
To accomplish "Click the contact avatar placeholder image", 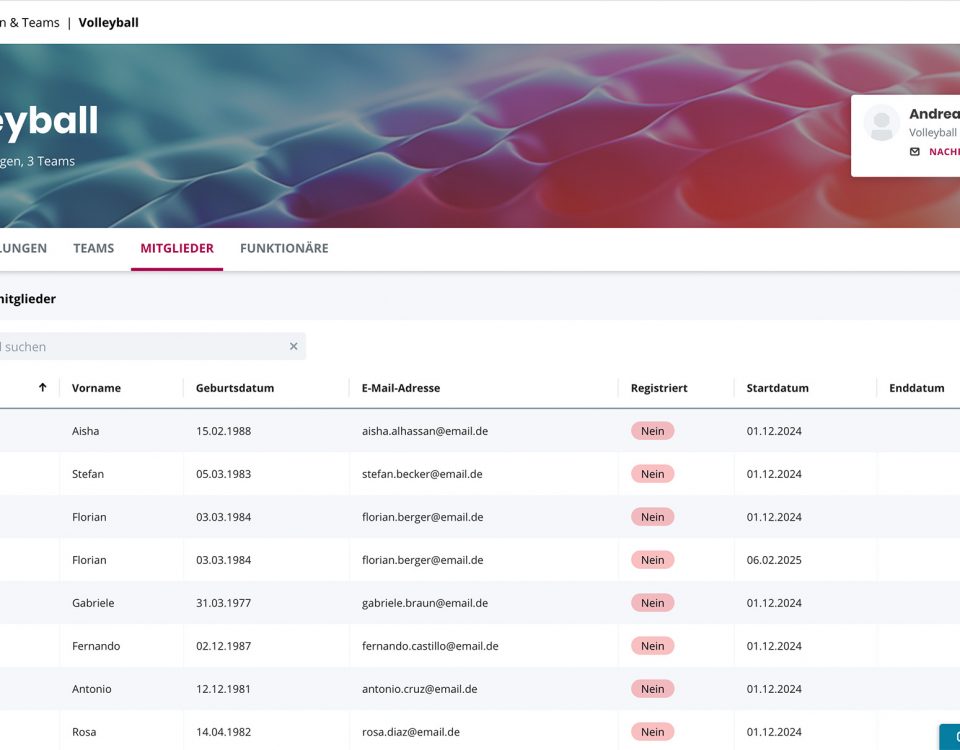I will pos(882,123).
